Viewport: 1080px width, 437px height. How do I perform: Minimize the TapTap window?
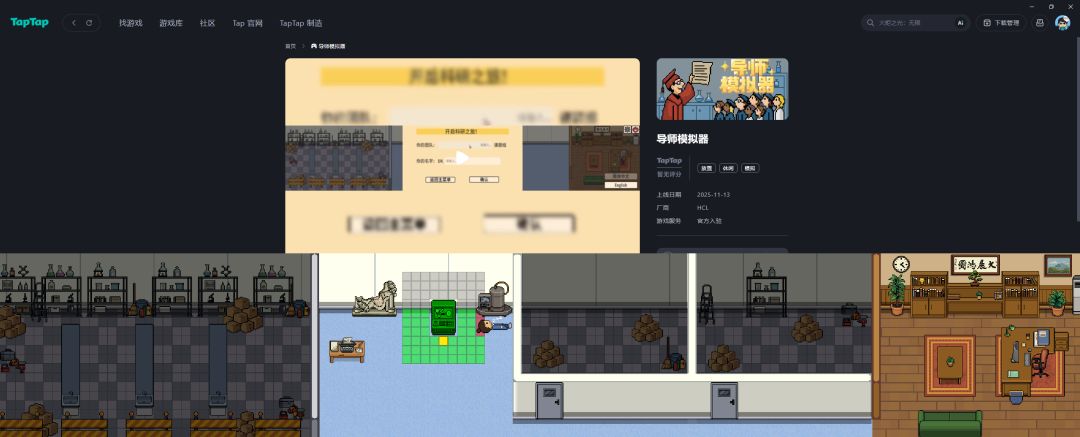[1032, 6]
